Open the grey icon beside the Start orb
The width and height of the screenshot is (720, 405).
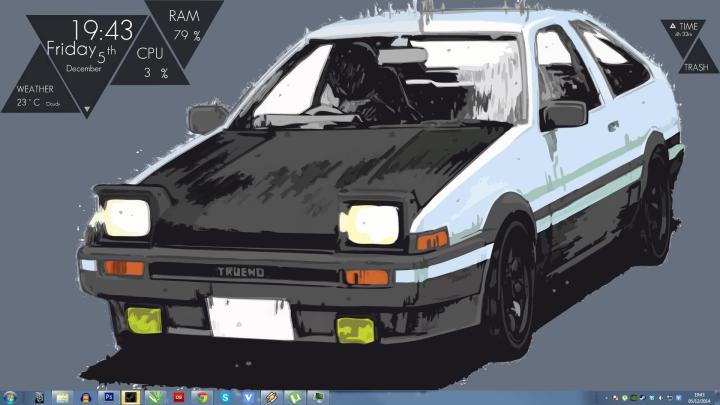coord(39,397)
